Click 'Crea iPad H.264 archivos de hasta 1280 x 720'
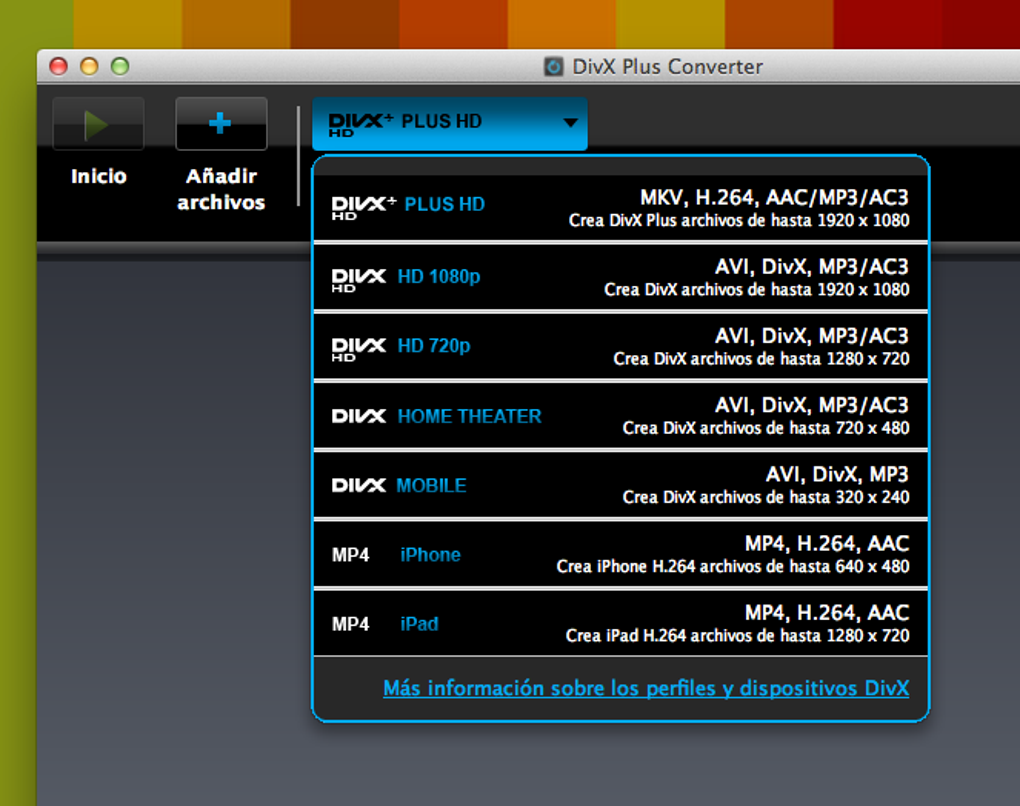This screenshot has width=1020, height=806. click(x=738, y=636)
